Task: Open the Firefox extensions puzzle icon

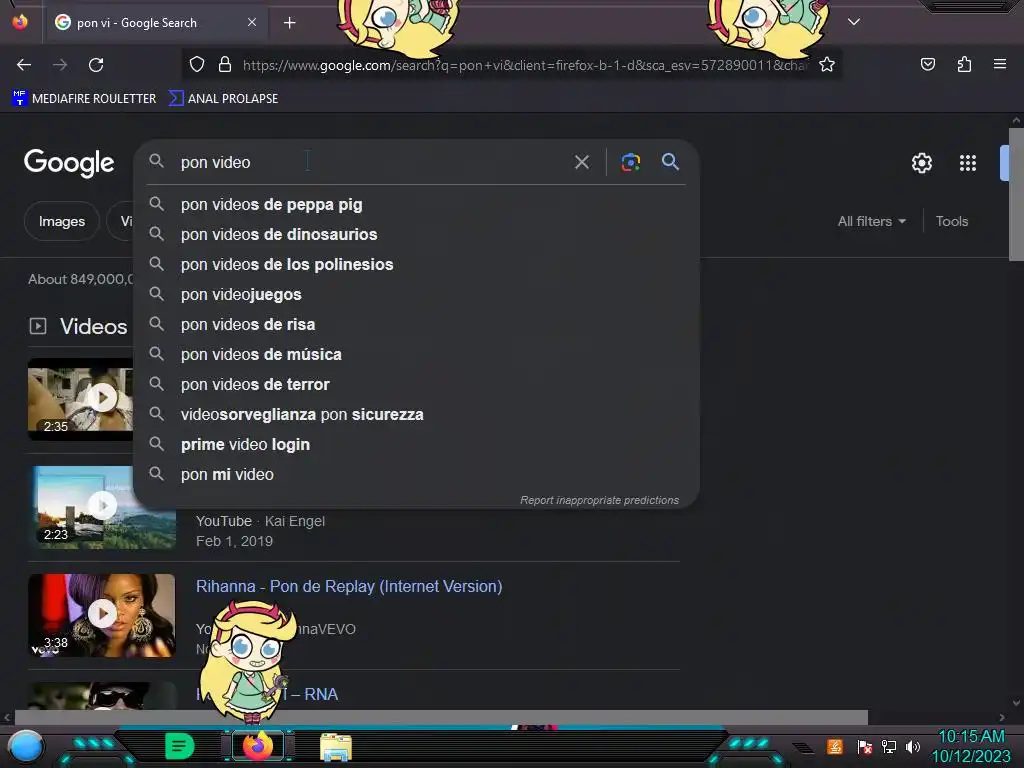Action: (x=964, y=64)
